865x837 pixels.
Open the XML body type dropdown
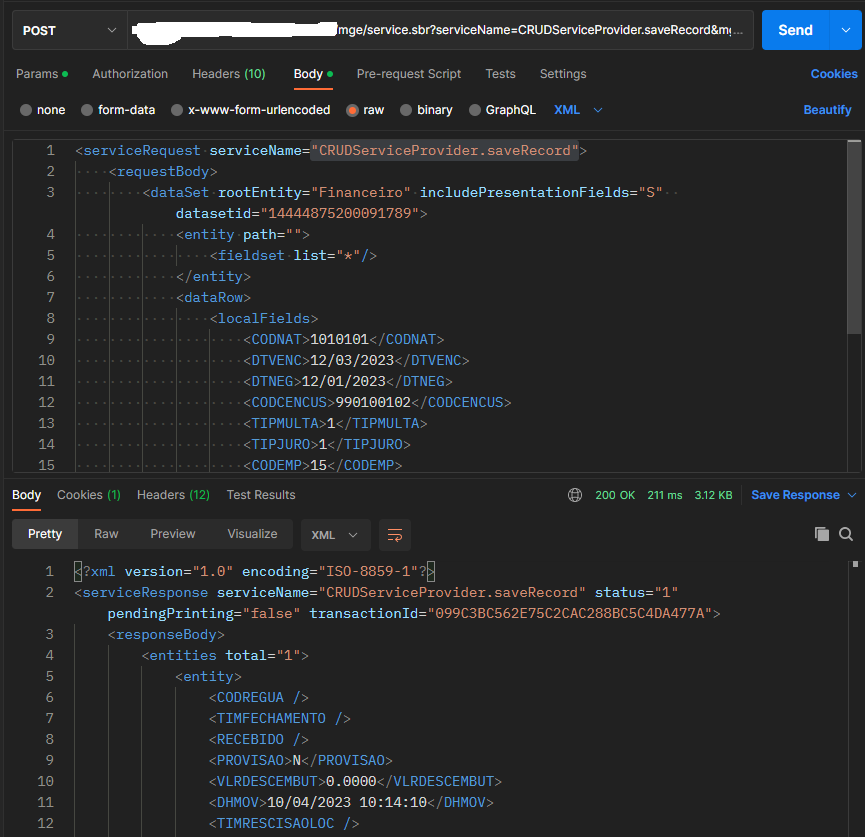579,110
